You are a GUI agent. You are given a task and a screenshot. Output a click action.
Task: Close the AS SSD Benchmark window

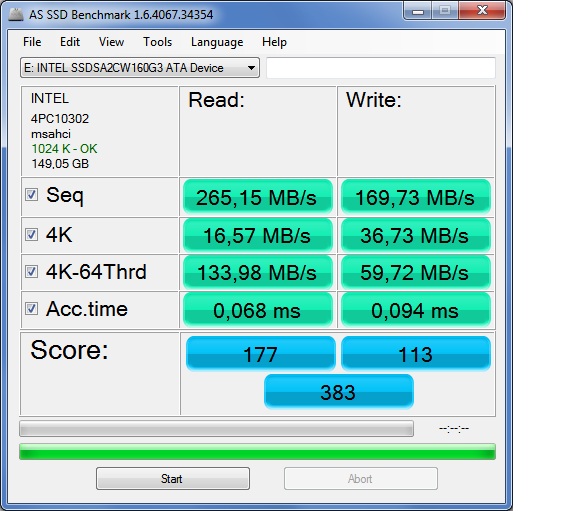coord(482,10)
